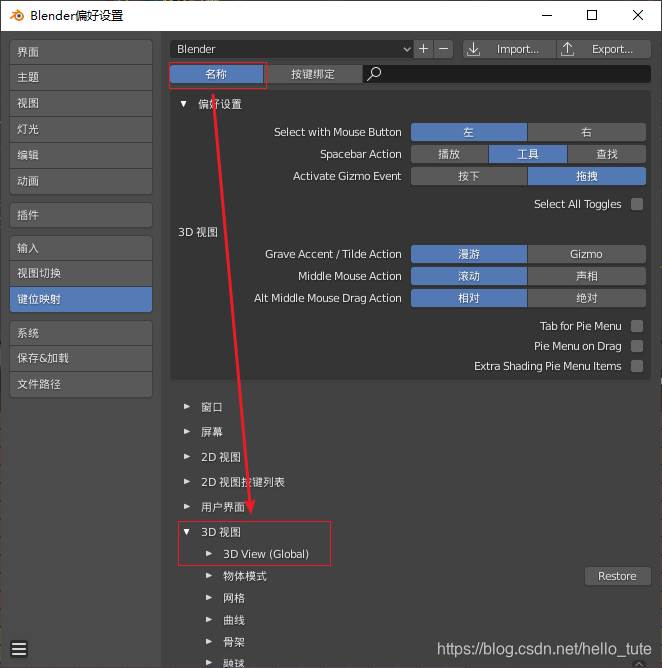The height and width of the screenshot is (668, 662).
Task: Set Middle Mouse Action to 声相
Action: 587,276
